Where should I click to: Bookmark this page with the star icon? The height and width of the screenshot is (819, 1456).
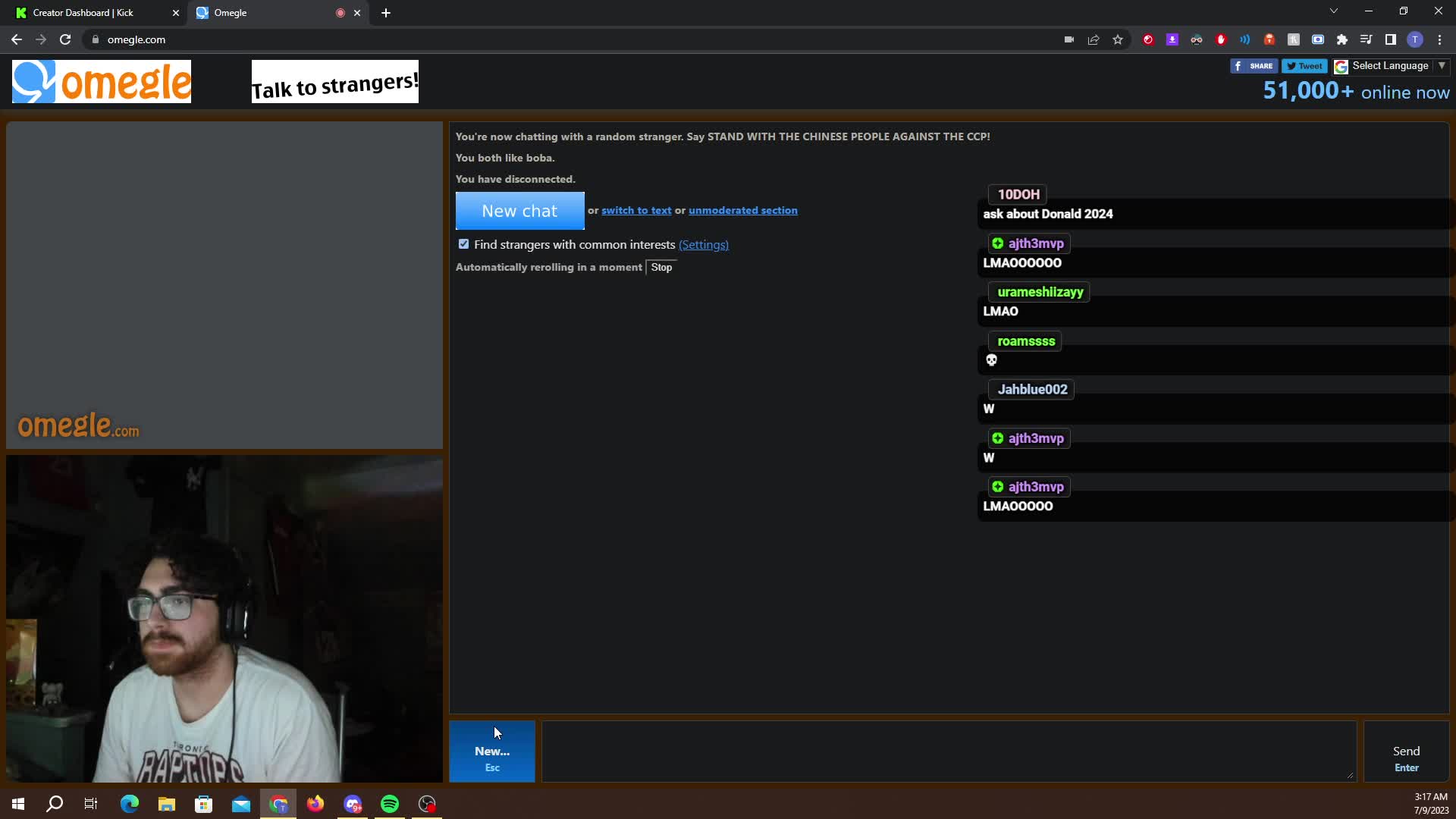pyautogui.click(x=1118, y=39)
